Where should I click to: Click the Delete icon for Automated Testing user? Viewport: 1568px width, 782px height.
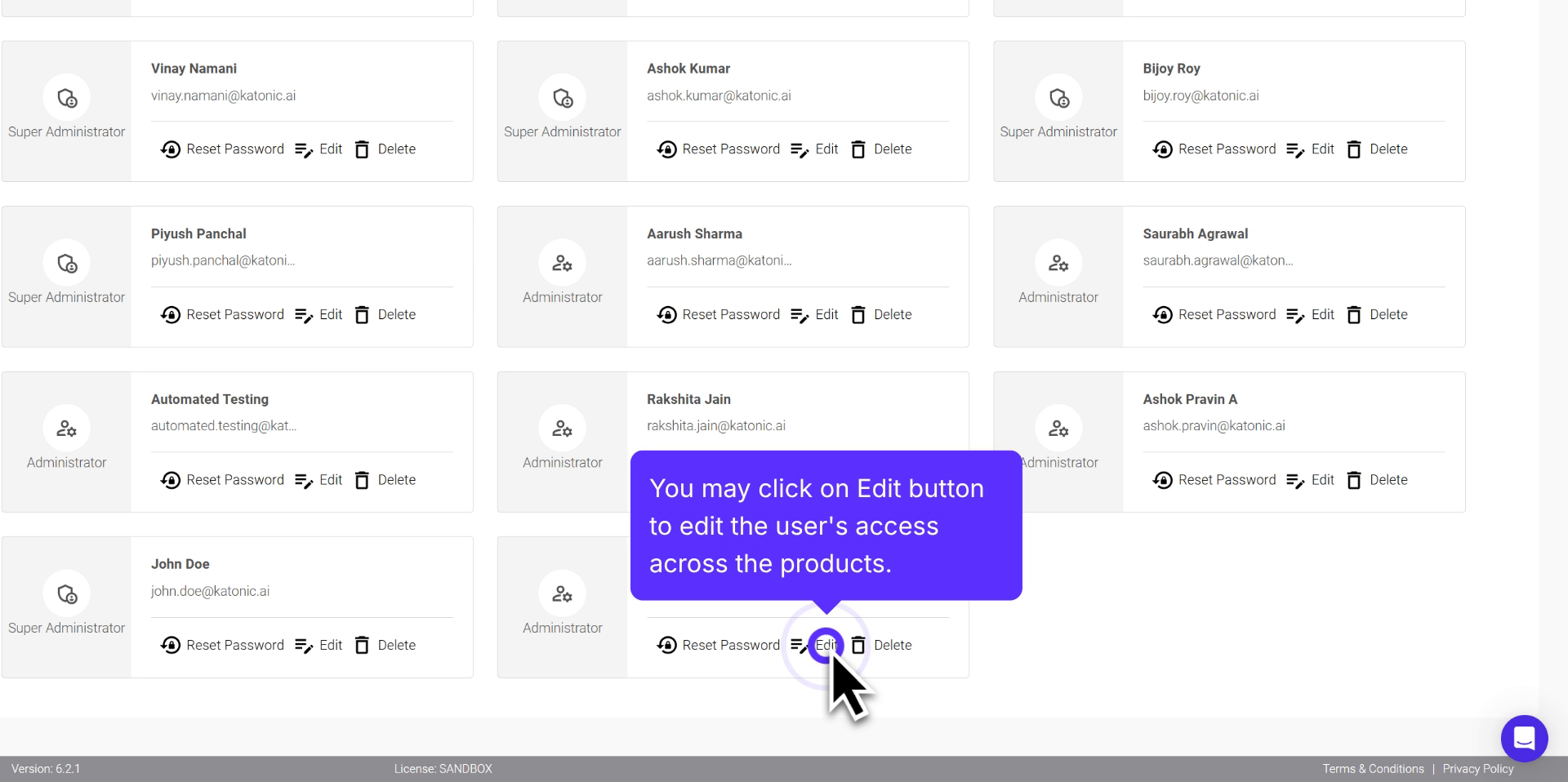362,480
